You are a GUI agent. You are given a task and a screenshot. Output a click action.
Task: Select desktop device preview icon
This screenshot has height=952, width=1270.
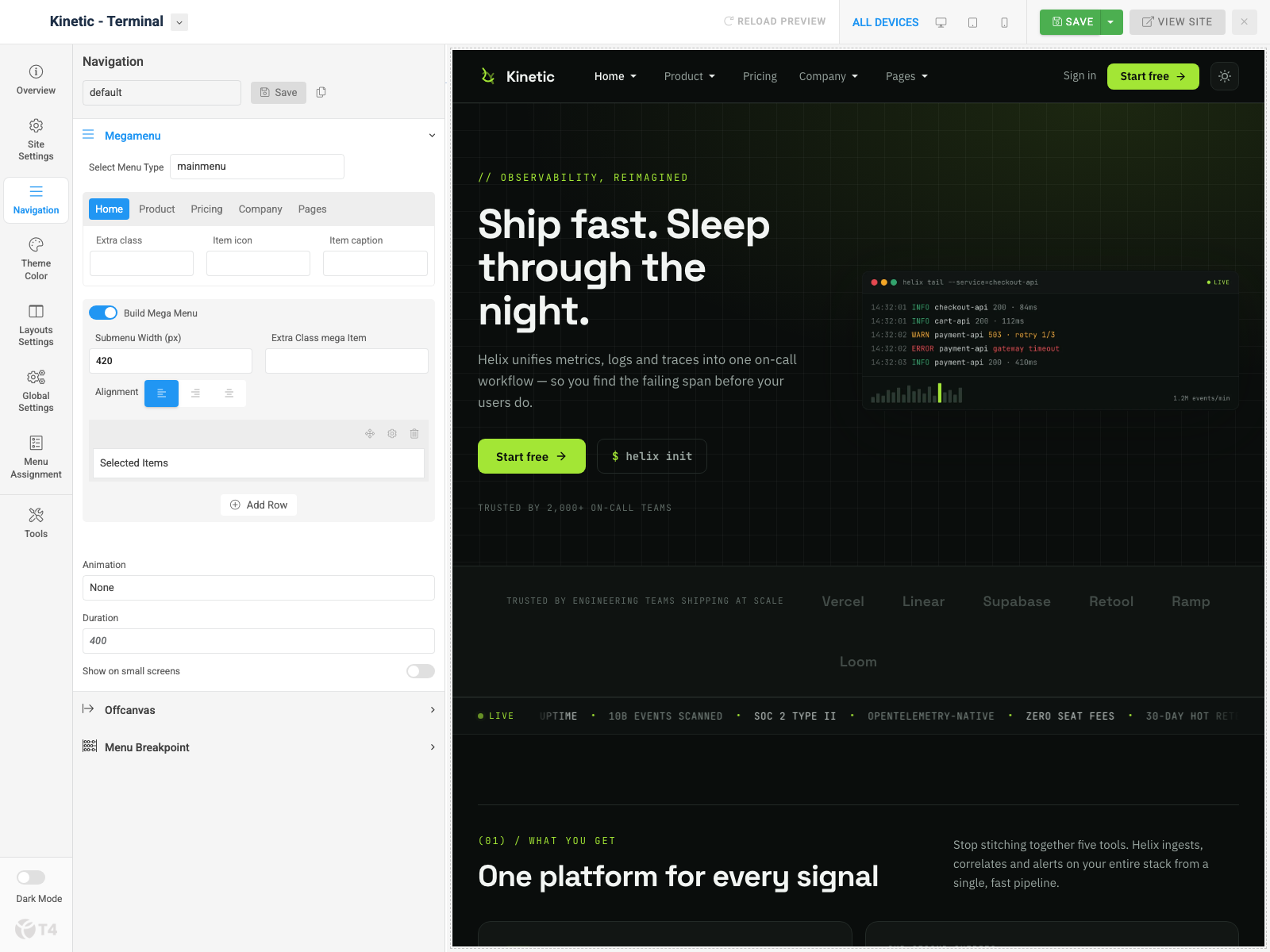coord(941,22)
